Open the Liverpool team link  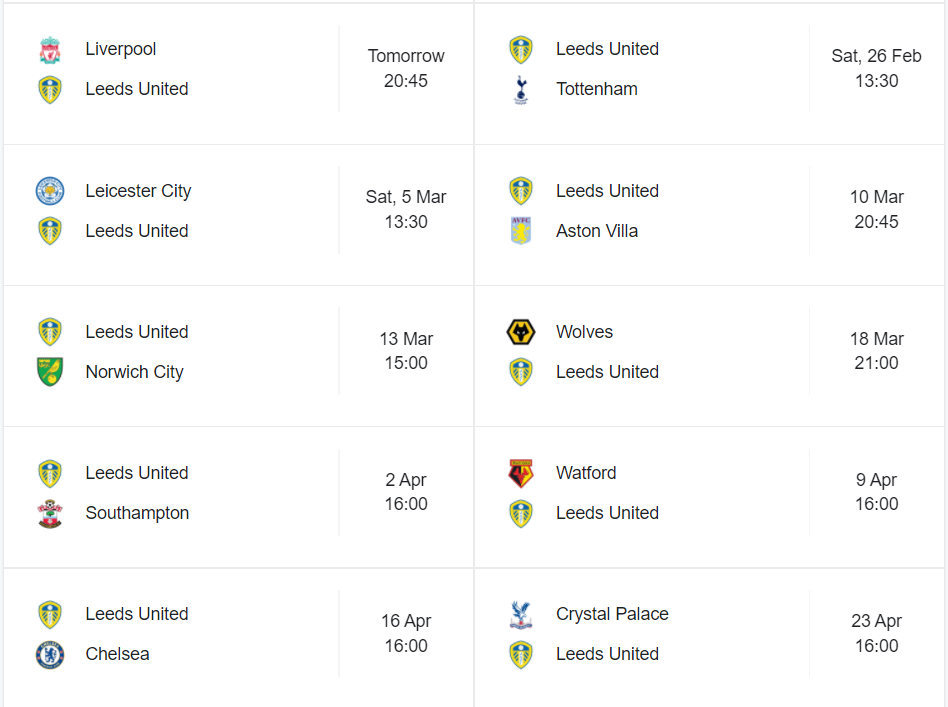(x=121, y=49)
